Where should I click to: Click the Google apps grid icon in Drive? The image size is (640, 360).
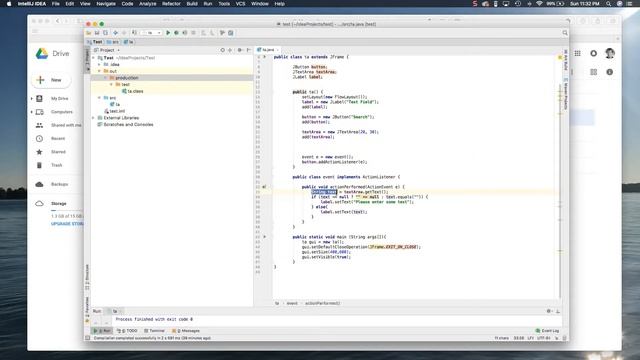click(x=578, y=53)
